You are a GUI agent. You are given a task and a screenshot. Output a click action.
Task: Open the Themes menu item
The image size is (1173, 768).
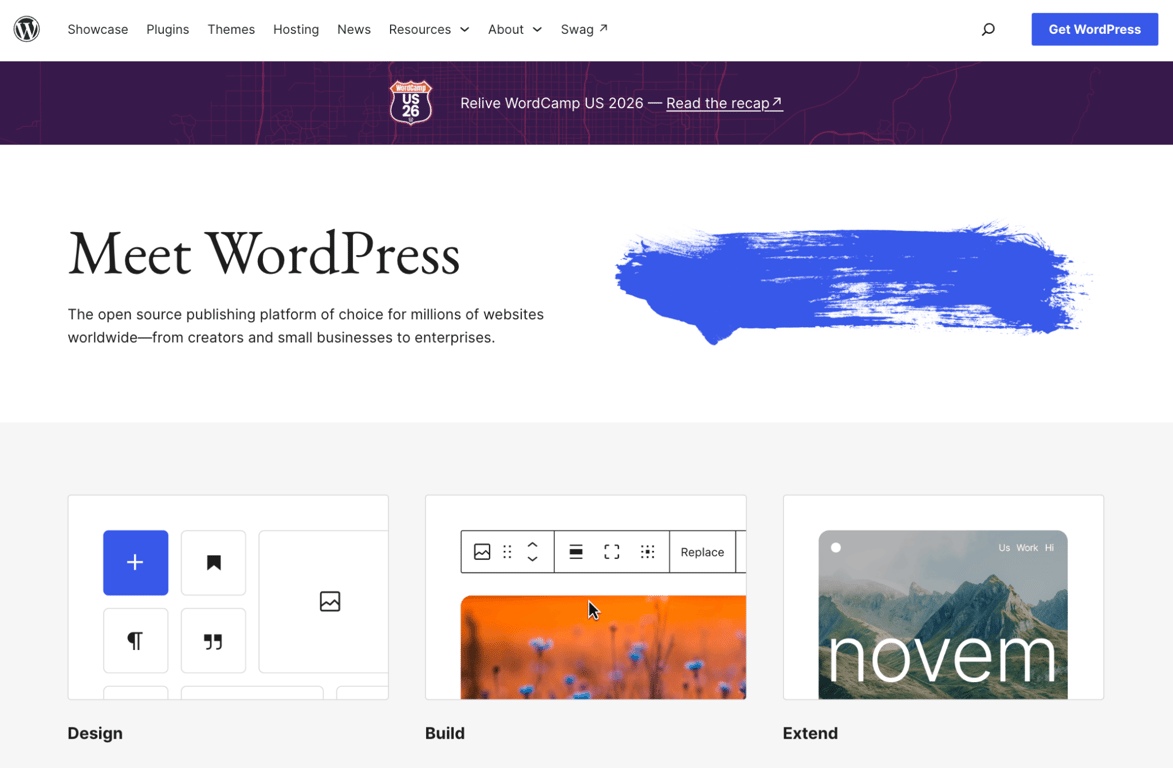pyautogui.click(x=231, y=29)
